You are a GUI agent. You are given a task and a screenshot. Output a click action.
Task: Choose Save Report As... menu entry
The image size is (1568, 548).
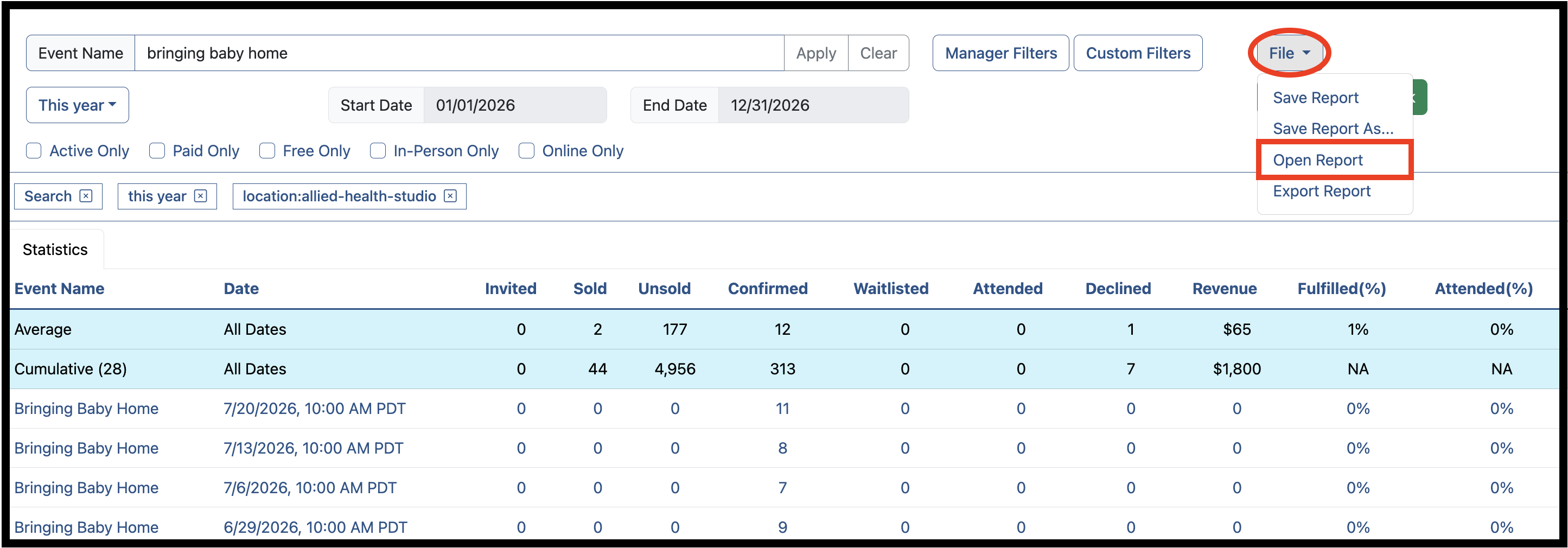pyautogui.click(x=1333, y=129)
